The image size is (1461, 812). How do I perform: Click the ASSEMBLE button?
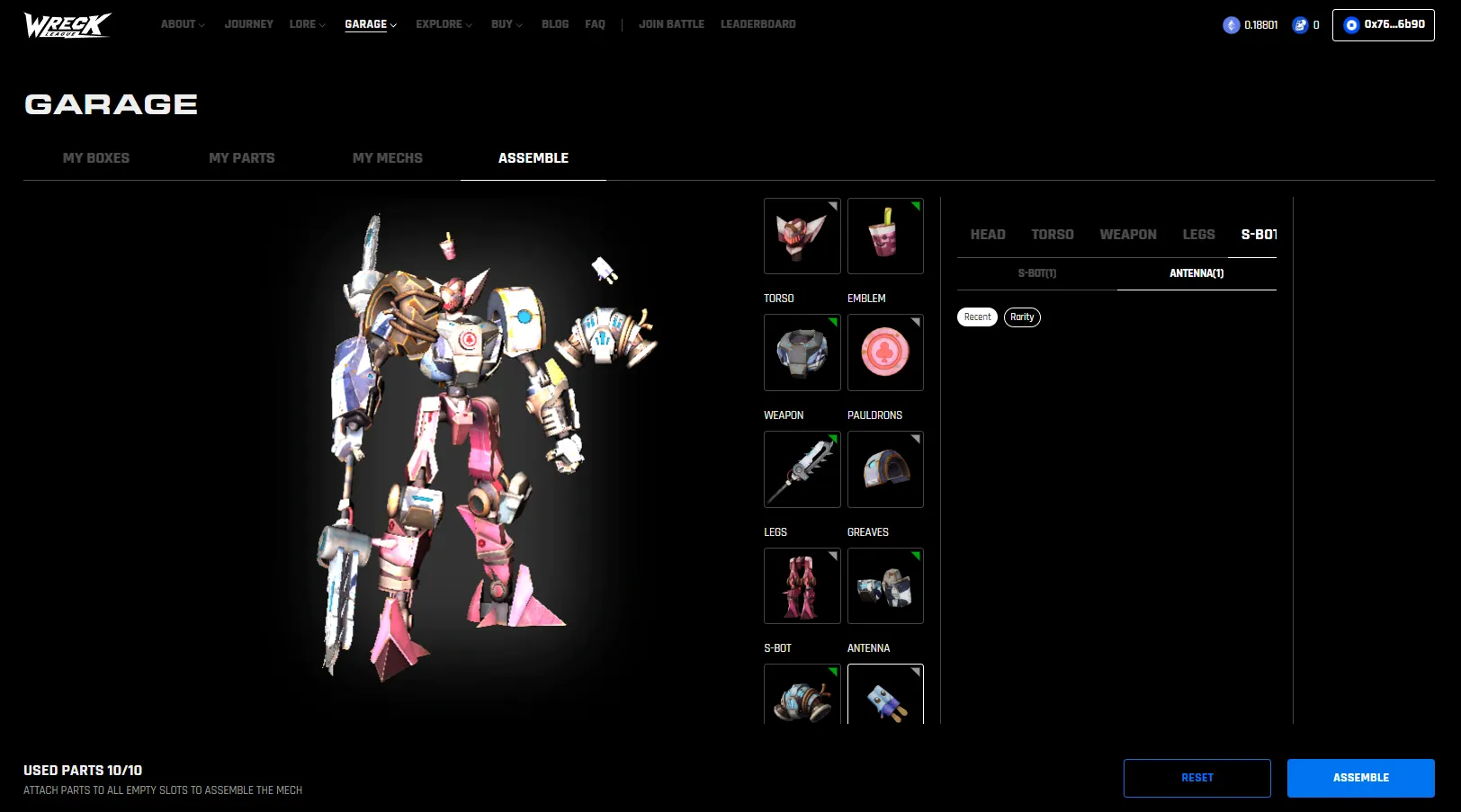click(x=1360, y=778)
